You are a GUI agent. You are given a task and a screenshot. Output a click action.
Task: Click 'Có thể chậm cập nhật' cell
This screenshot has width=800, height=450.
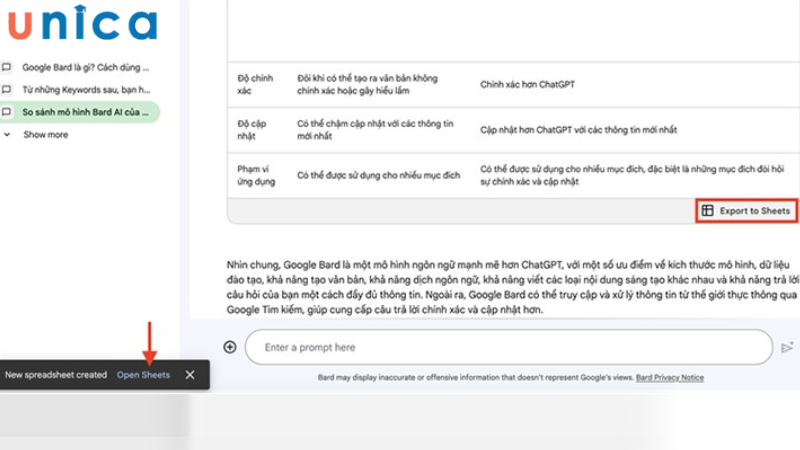(375, 130)
